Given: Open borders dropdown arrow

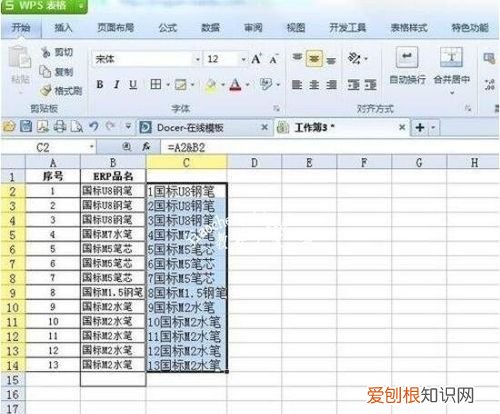Looking at the screenshot, I should click(168, 85).
